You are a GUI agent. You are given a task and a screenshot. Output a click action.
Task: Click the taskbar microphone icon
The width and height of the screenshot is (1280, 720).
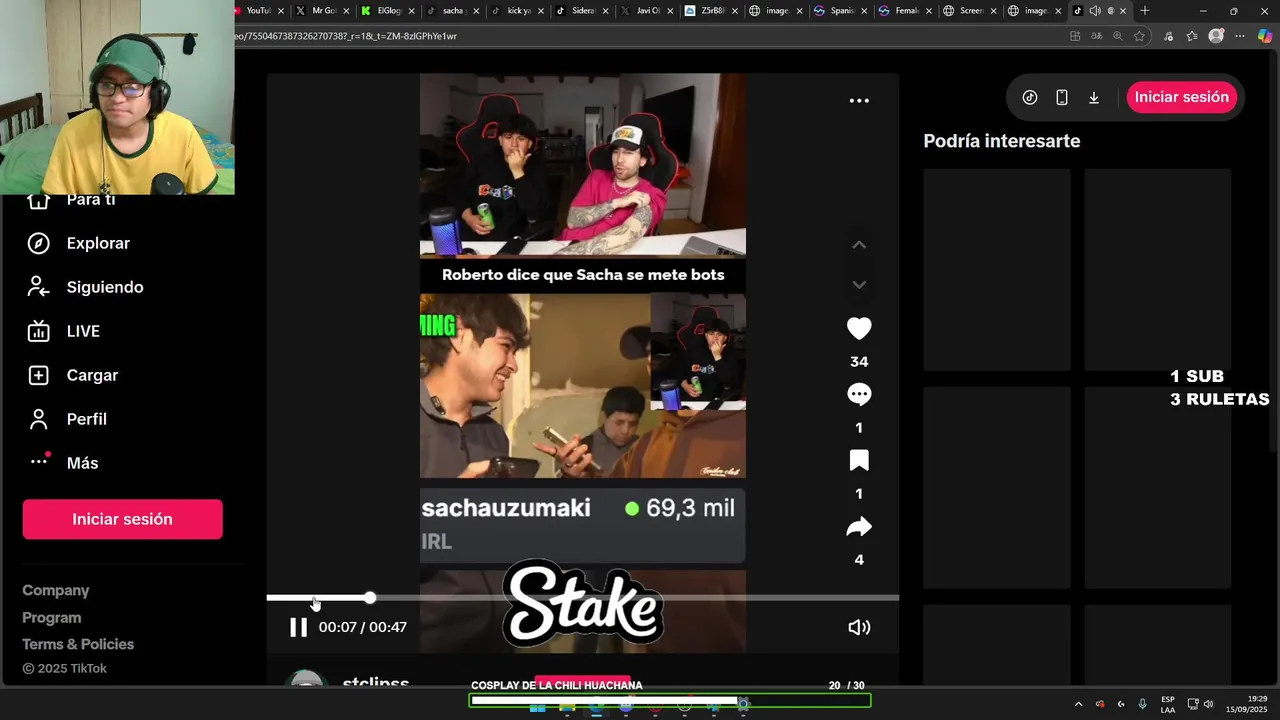point(1142,704)
